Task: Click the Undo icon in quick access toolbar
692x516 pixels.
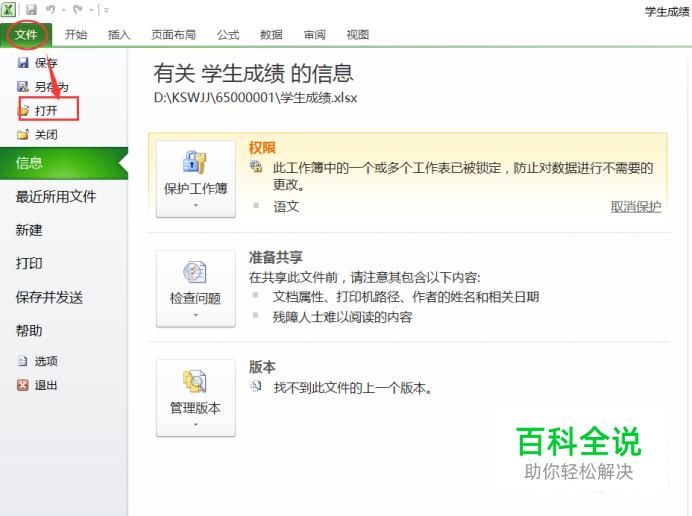Action: pos(51,9)
